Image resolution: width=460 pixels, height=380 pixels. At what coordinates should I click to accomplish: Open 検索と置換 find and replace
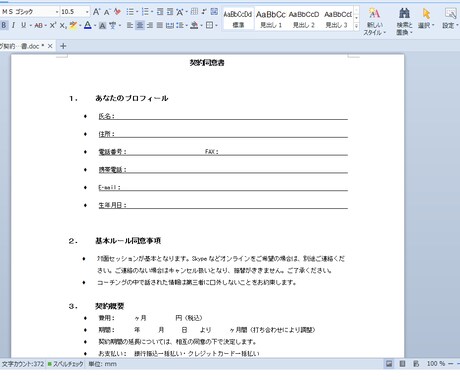point(404,22)
